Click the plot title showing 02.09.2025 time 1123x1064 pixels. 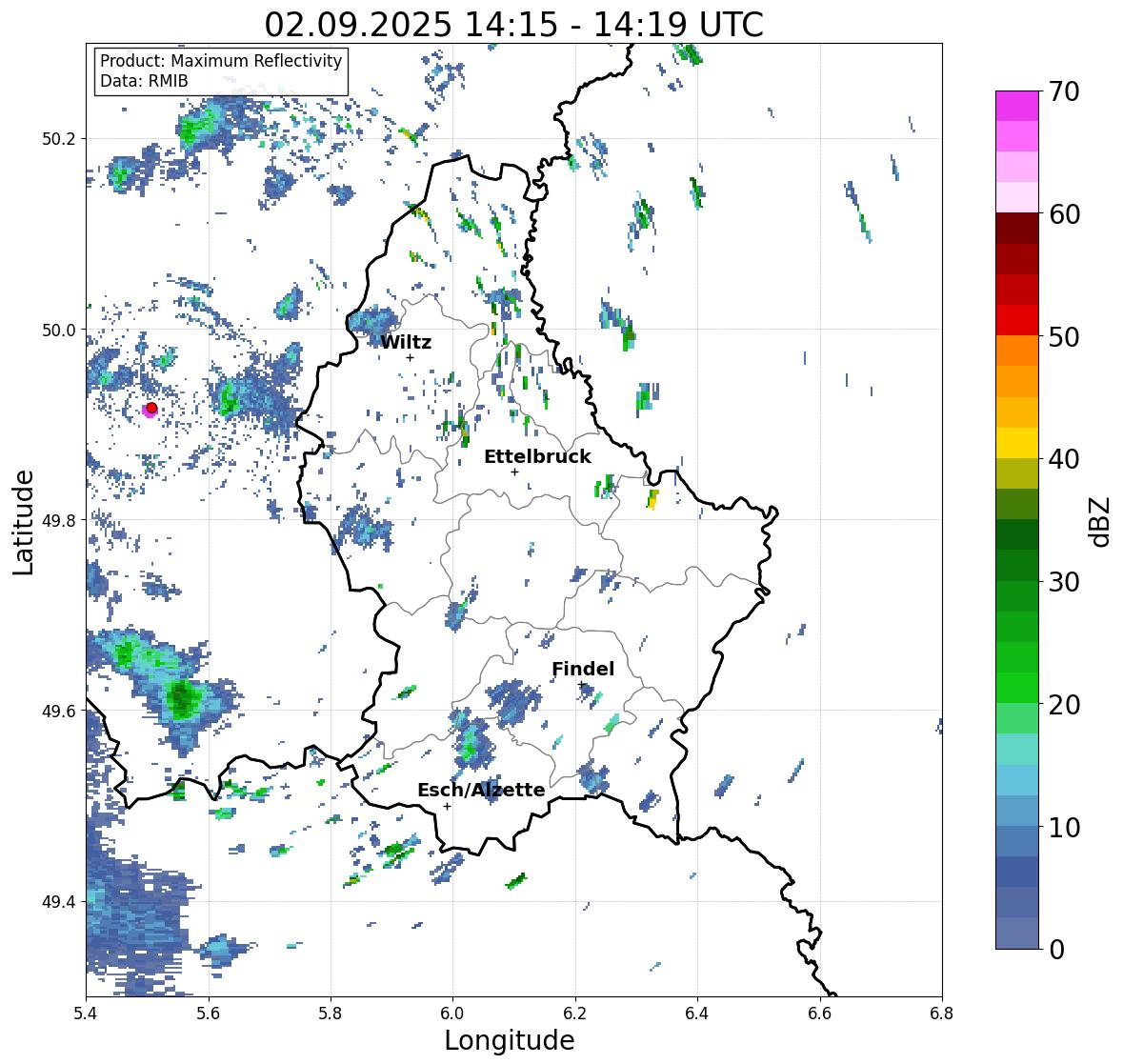513,25
